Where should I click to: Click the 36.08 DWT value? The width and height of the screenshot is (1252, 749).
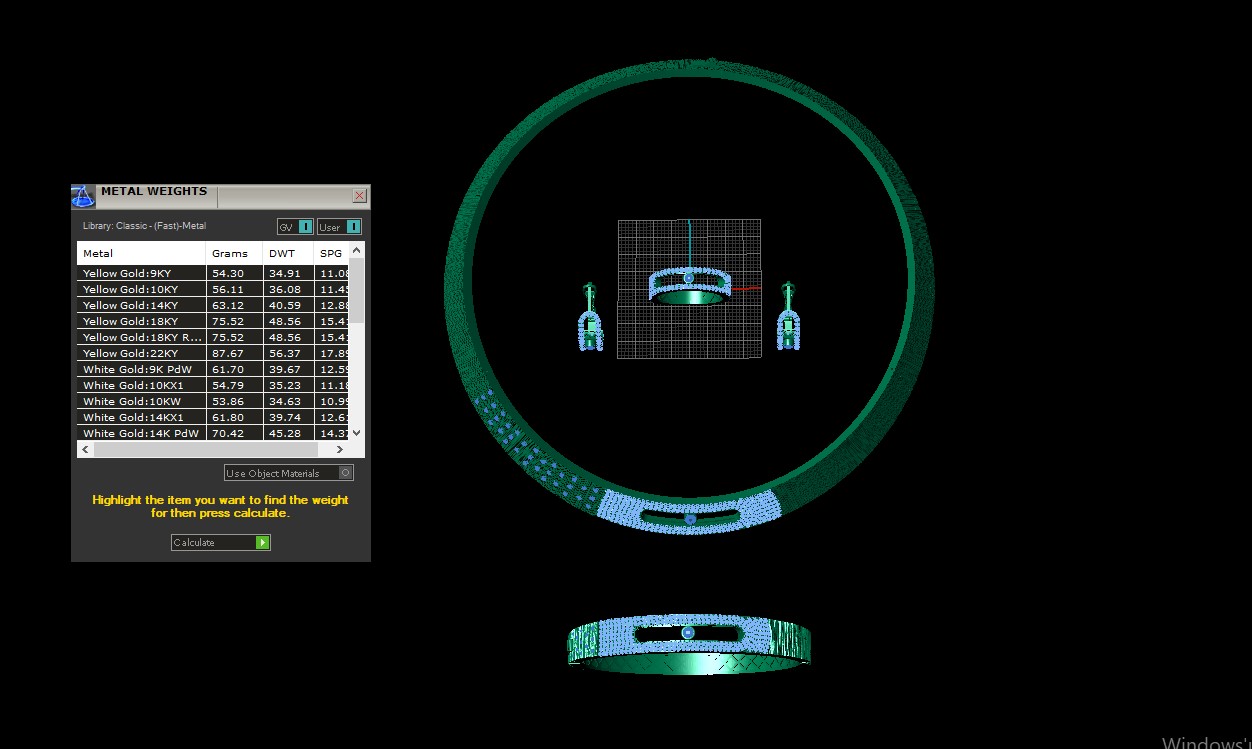[285, 289]
